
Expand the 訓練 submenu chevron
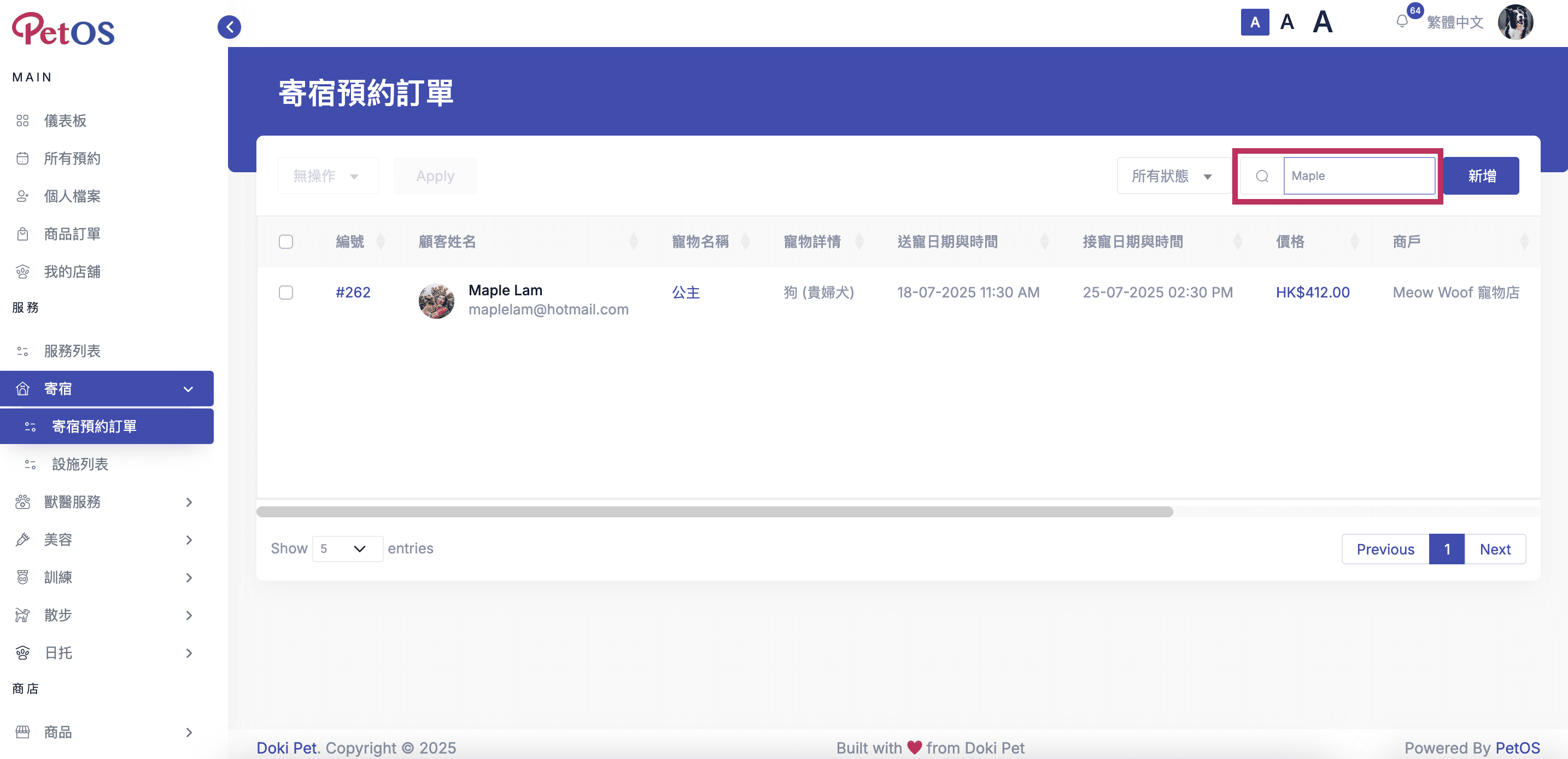tap(189, 577)
